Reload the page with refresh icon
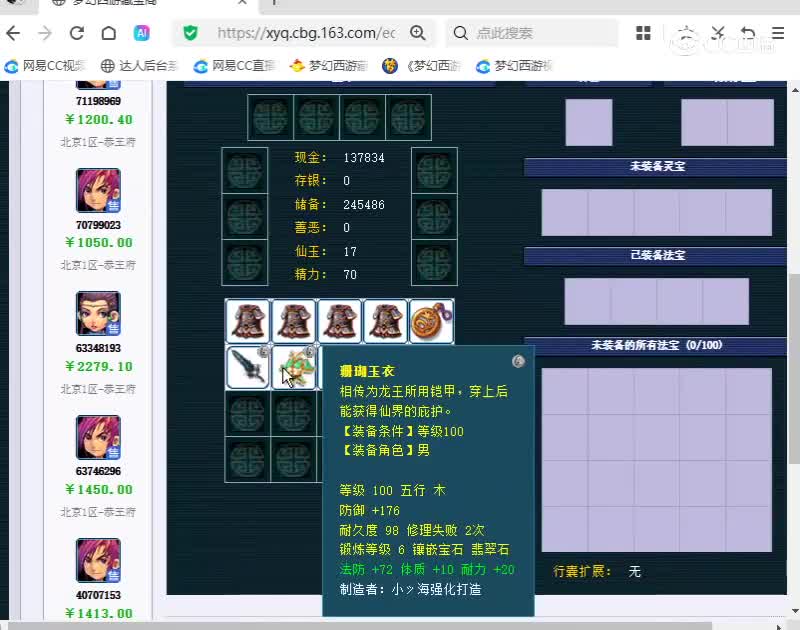800x630 pixels. 77,33
